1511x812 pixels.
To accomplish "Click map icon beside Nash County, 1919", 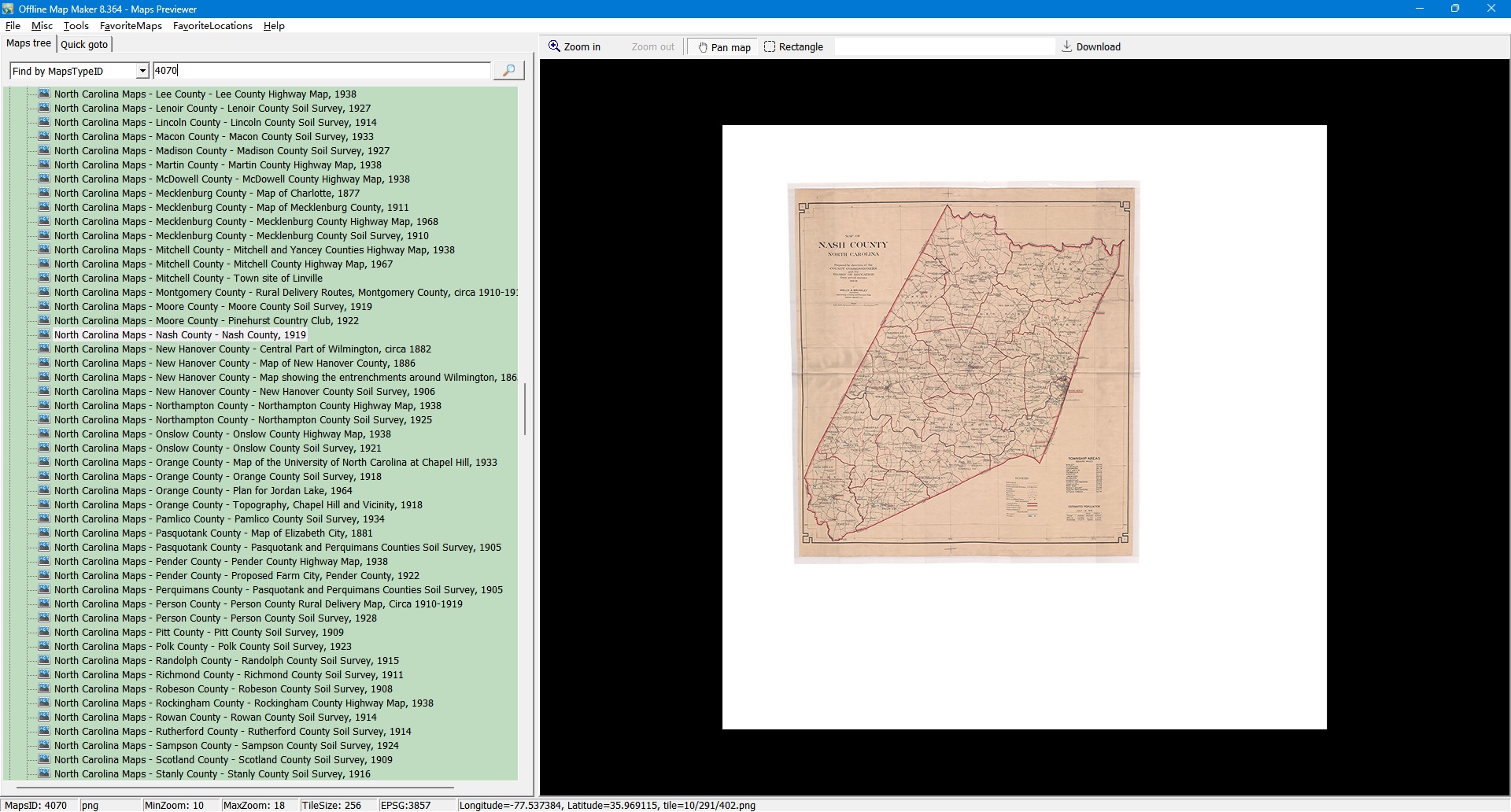I will [44, 335].
